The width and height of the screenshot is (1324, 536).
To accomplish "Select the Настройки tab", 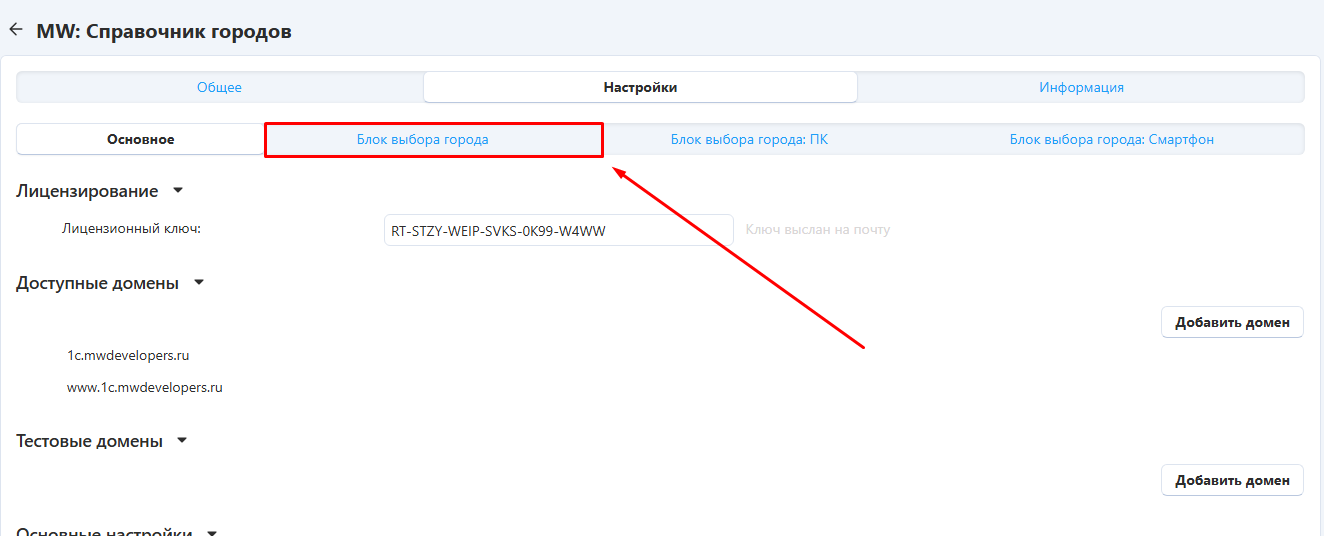I will (x=640, y=87).
